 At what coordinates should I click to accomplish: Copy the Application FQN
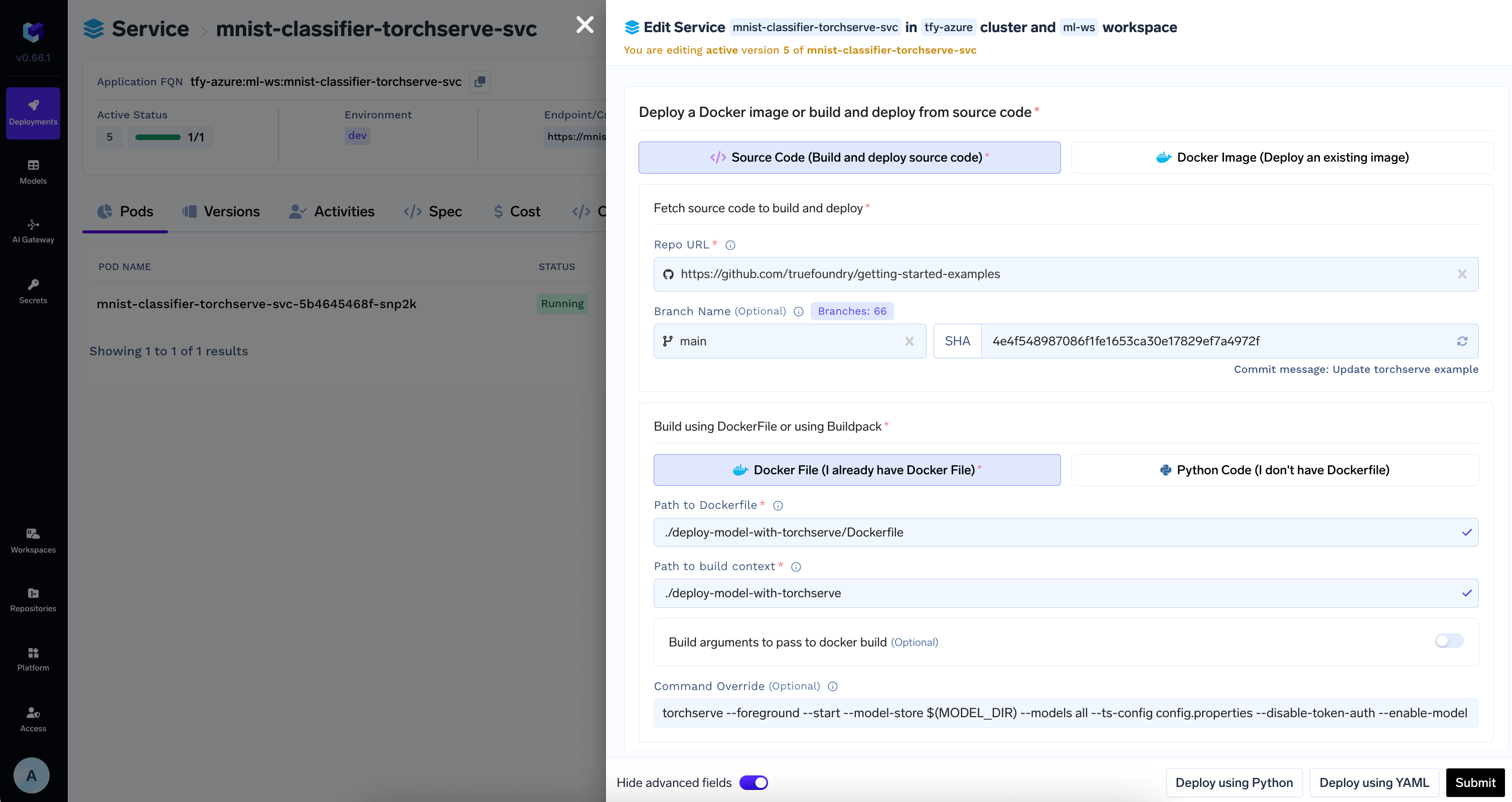click(480, 82)
